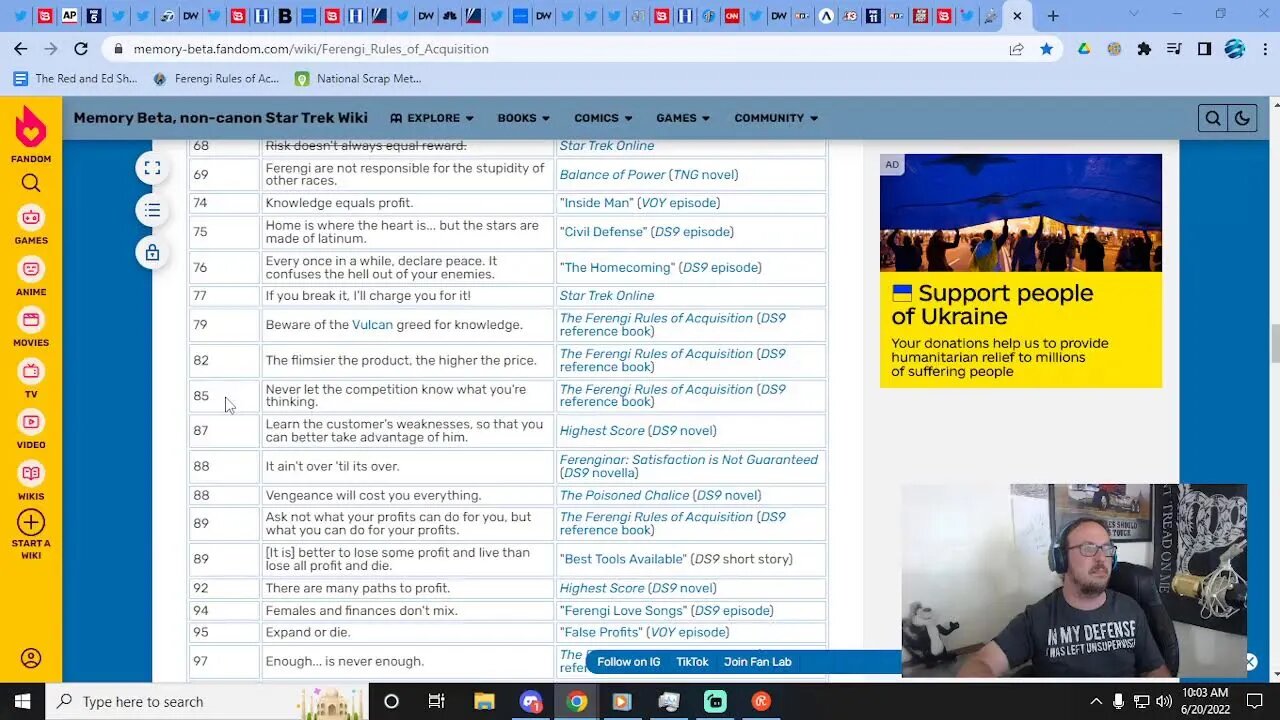Expand the GAMES dropdown menu
The height and width of the screenshot is (720, 1280).
[x=683, y=118]
